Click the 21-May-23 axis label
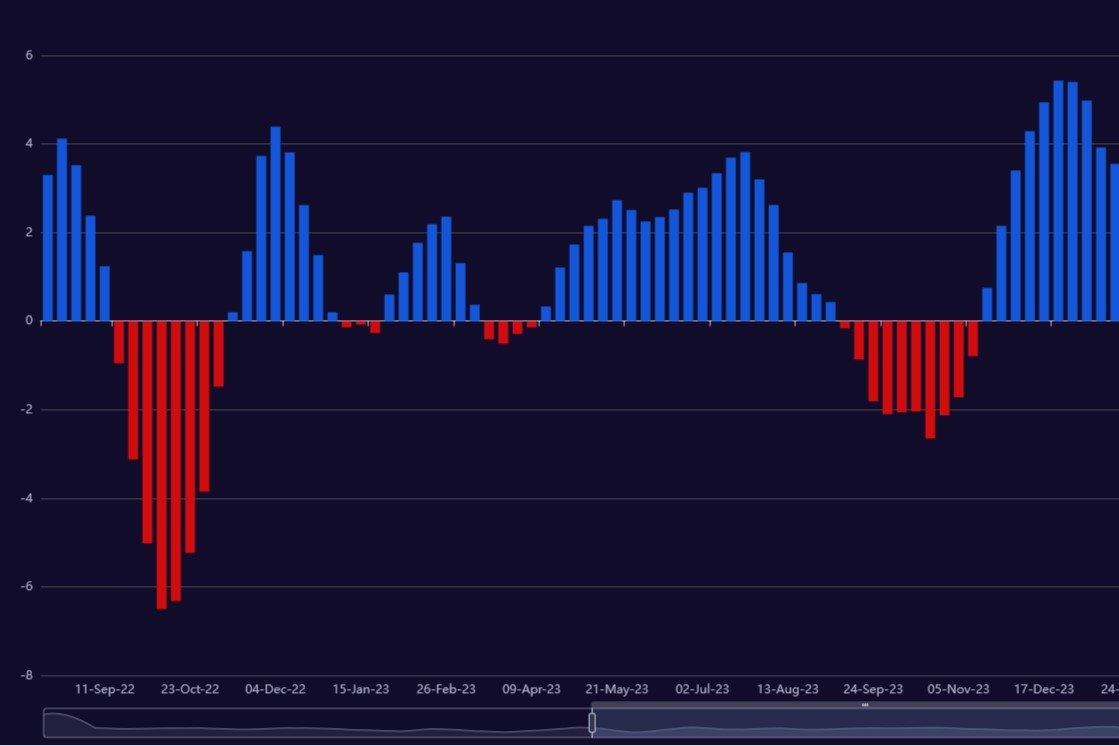The width and height of the screenshot is (1119, 746). coord(617,690)
